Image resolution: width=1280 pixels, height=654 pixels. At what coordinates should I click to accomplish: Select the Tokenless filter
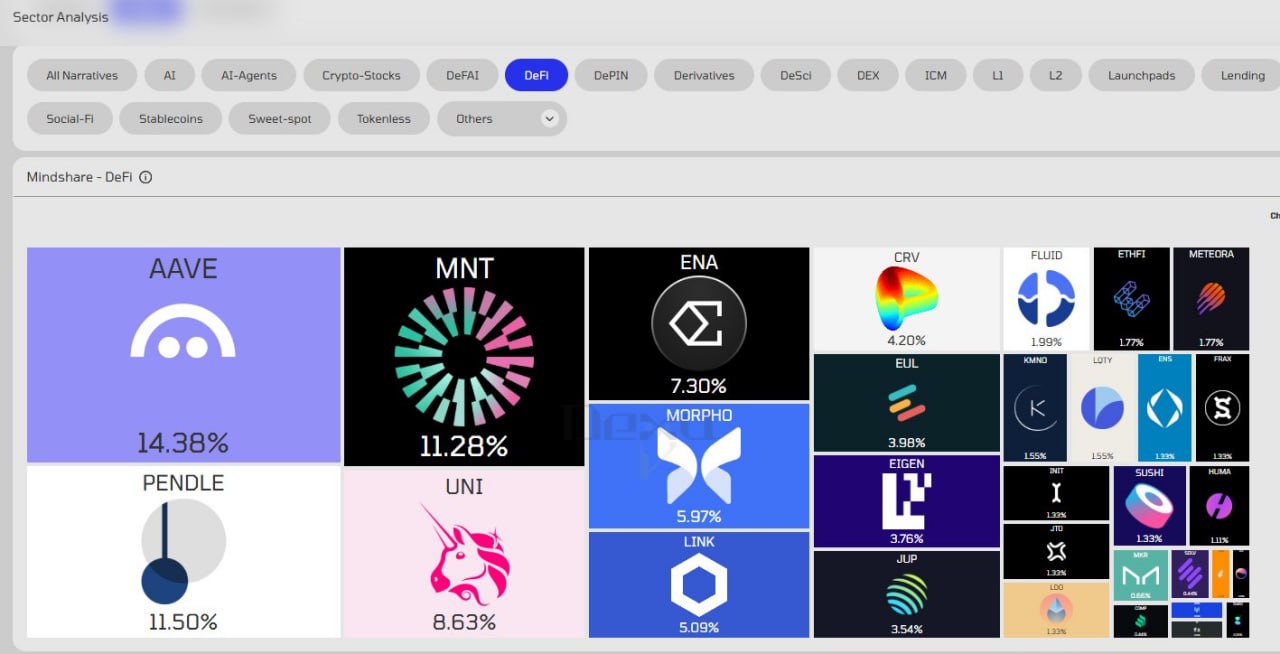pos(384,118)
